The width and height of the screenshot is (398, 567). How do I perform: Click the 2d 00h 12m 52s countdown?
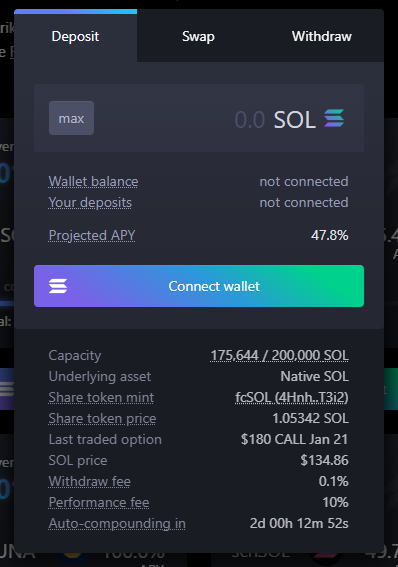point(299,523)
